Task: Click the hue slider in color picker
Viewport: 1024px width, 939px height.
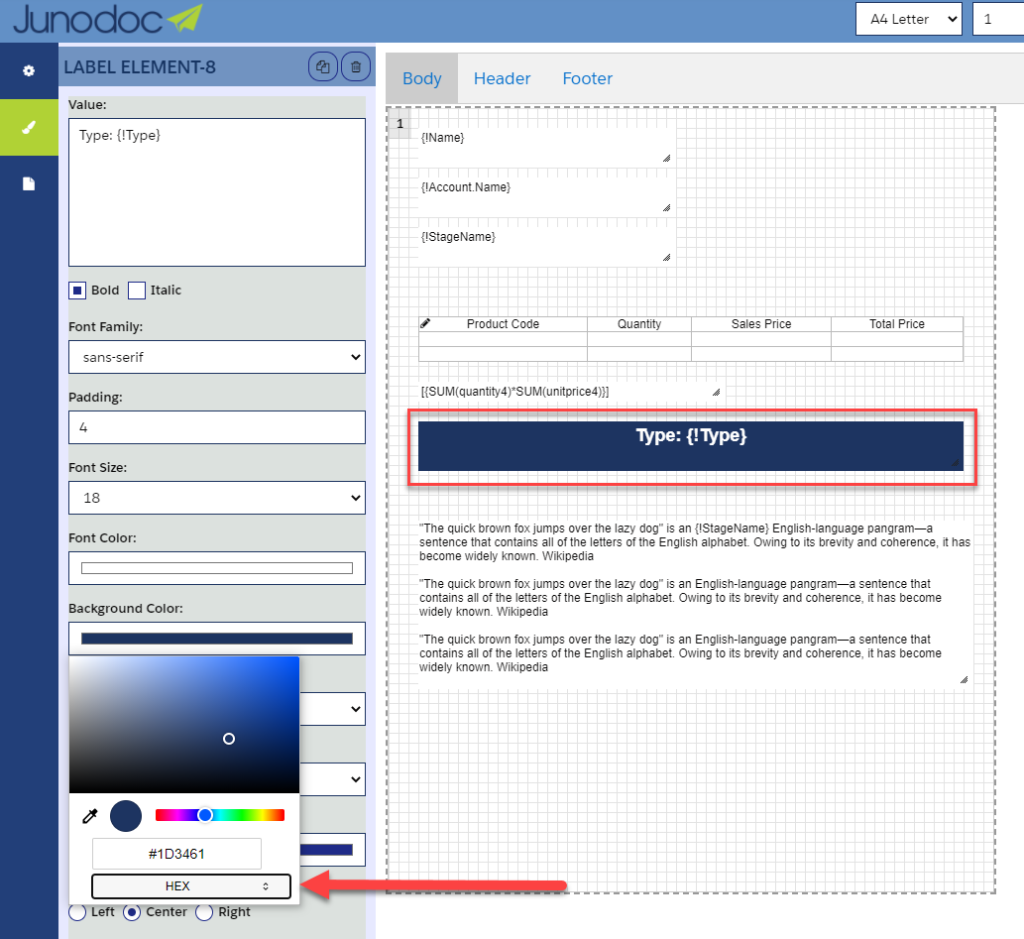Action: click(219, 815)
